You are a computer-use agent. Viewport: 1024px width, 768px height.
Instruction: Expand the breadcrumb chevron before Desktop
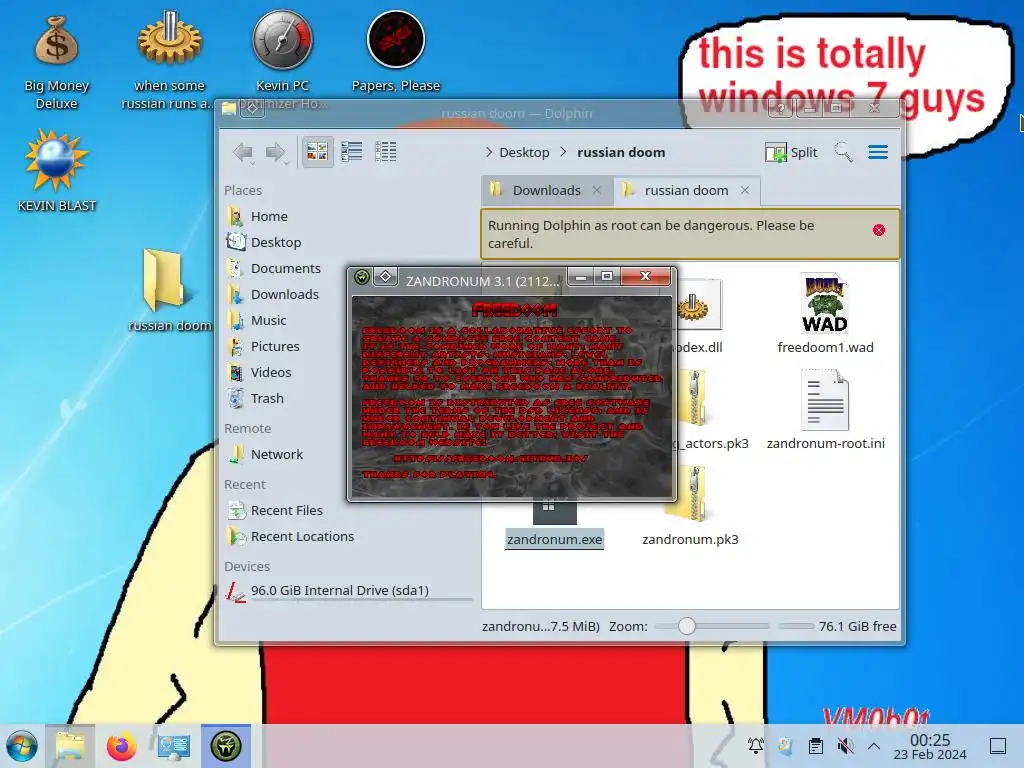point(489,152)
